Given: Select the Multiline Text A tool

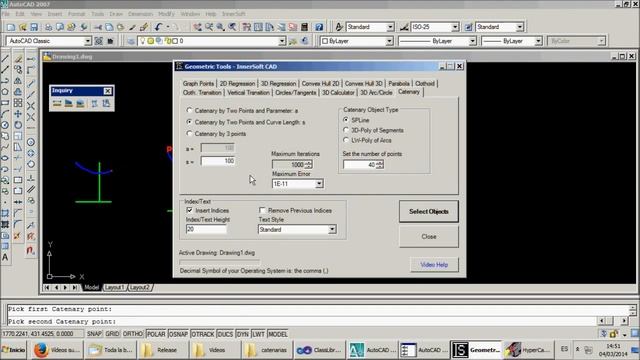Looking at the screenshot, I should (x=5, y=257).
